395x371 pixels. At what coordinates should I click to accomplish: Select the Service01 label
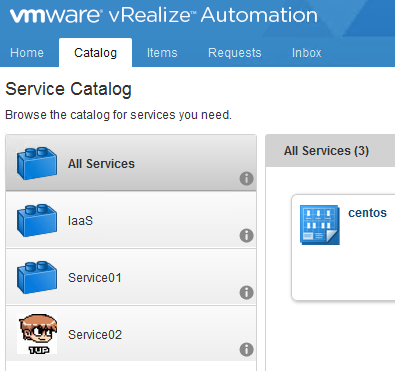point(95,278)
